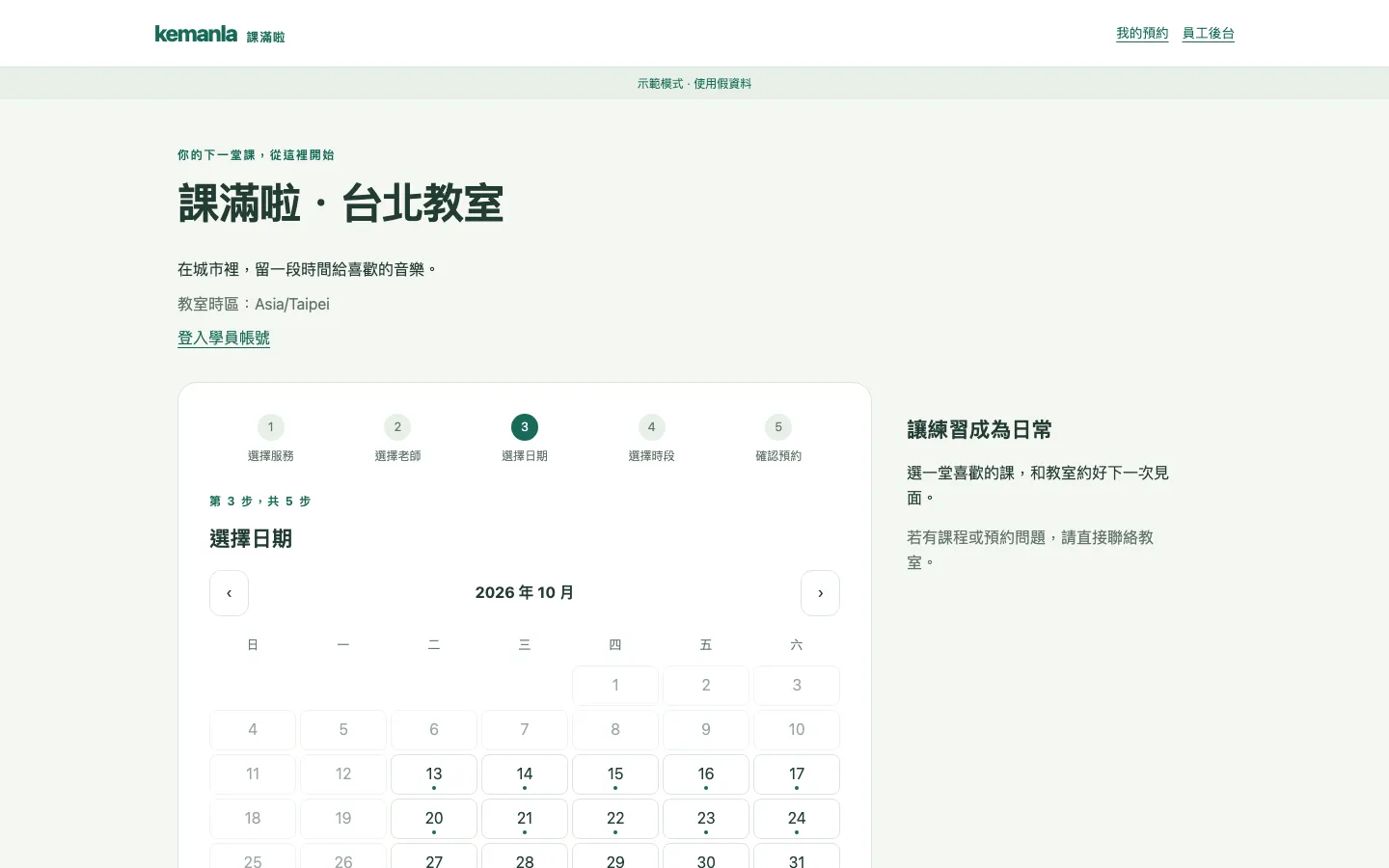This screenshot has width=1389, height=868.
Task: Click disabled date 7
Action: click(x=525, y=730)
